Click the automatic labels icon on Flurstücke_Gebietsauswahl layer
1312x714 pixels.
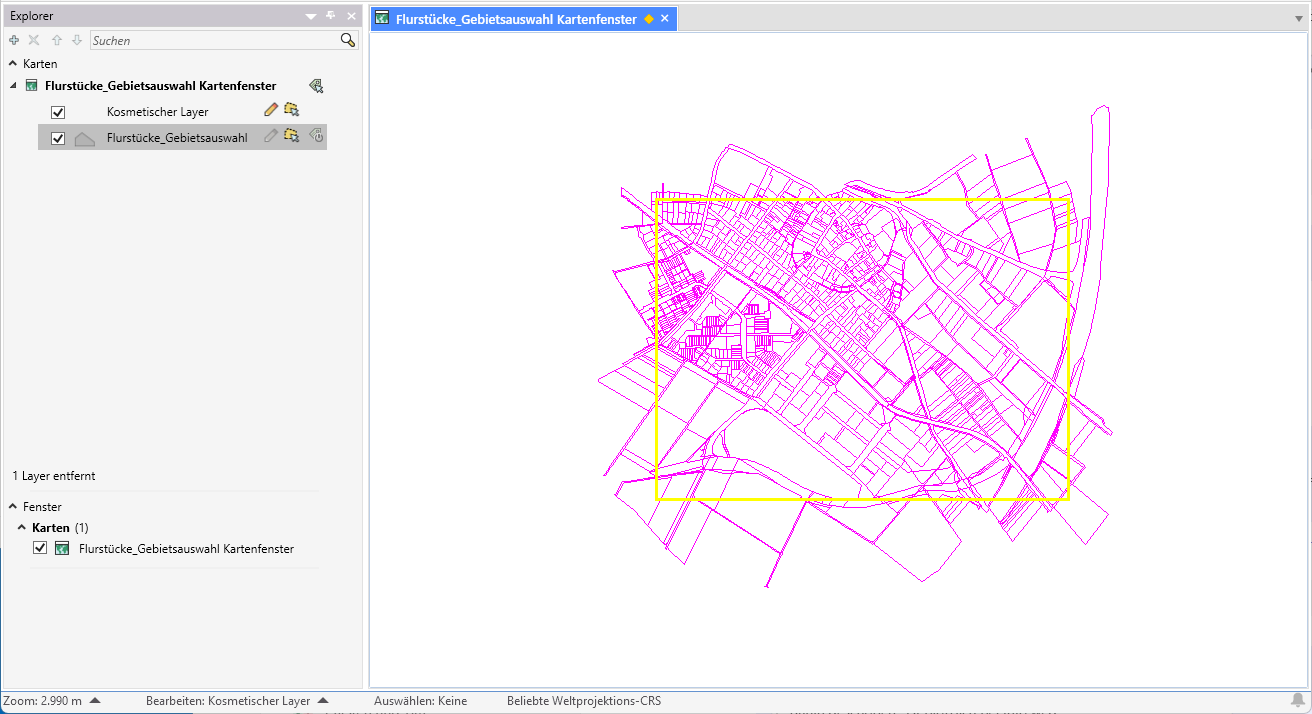[316, 136]
